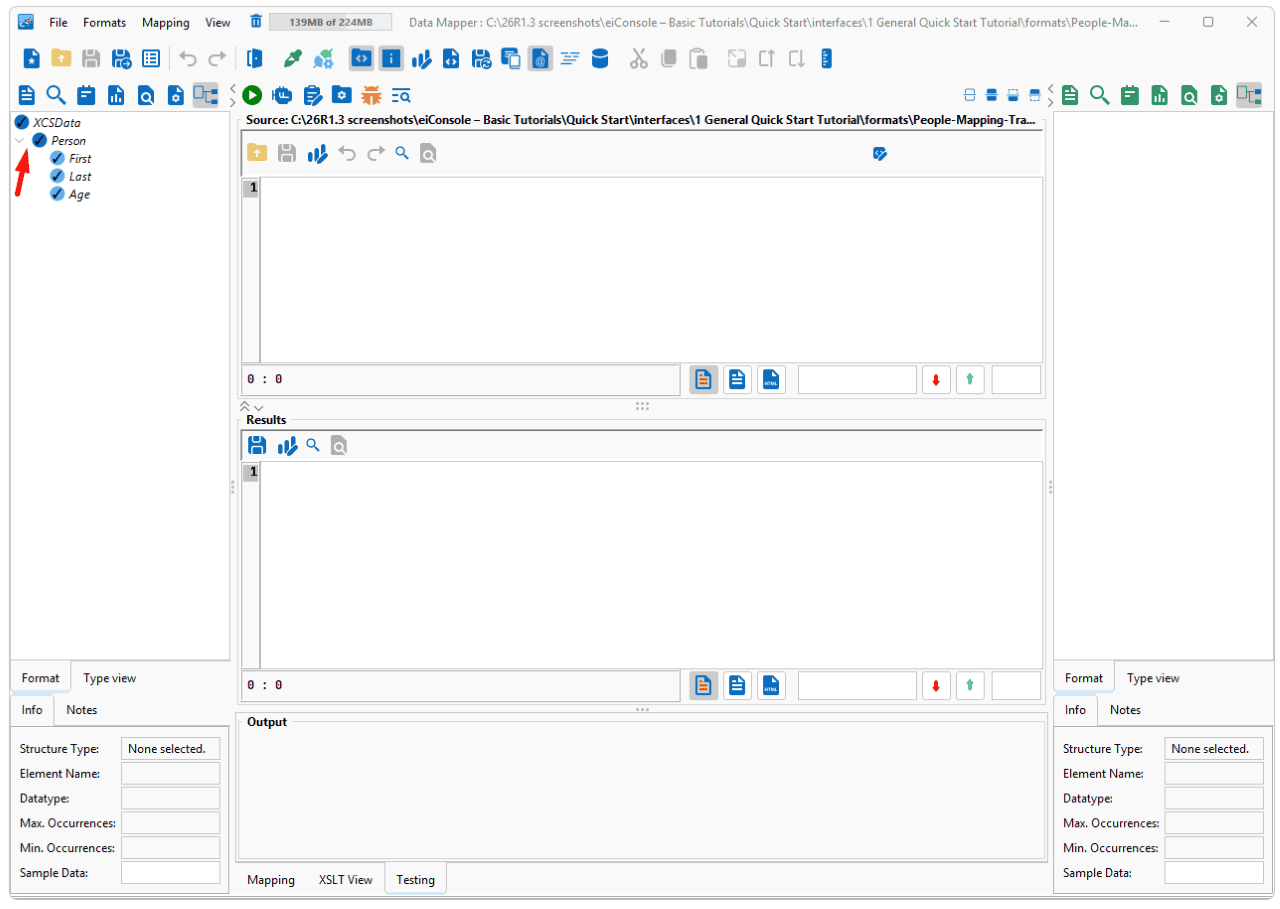
Task: Run the test with the green play icon
Action: tap(252, 95)
